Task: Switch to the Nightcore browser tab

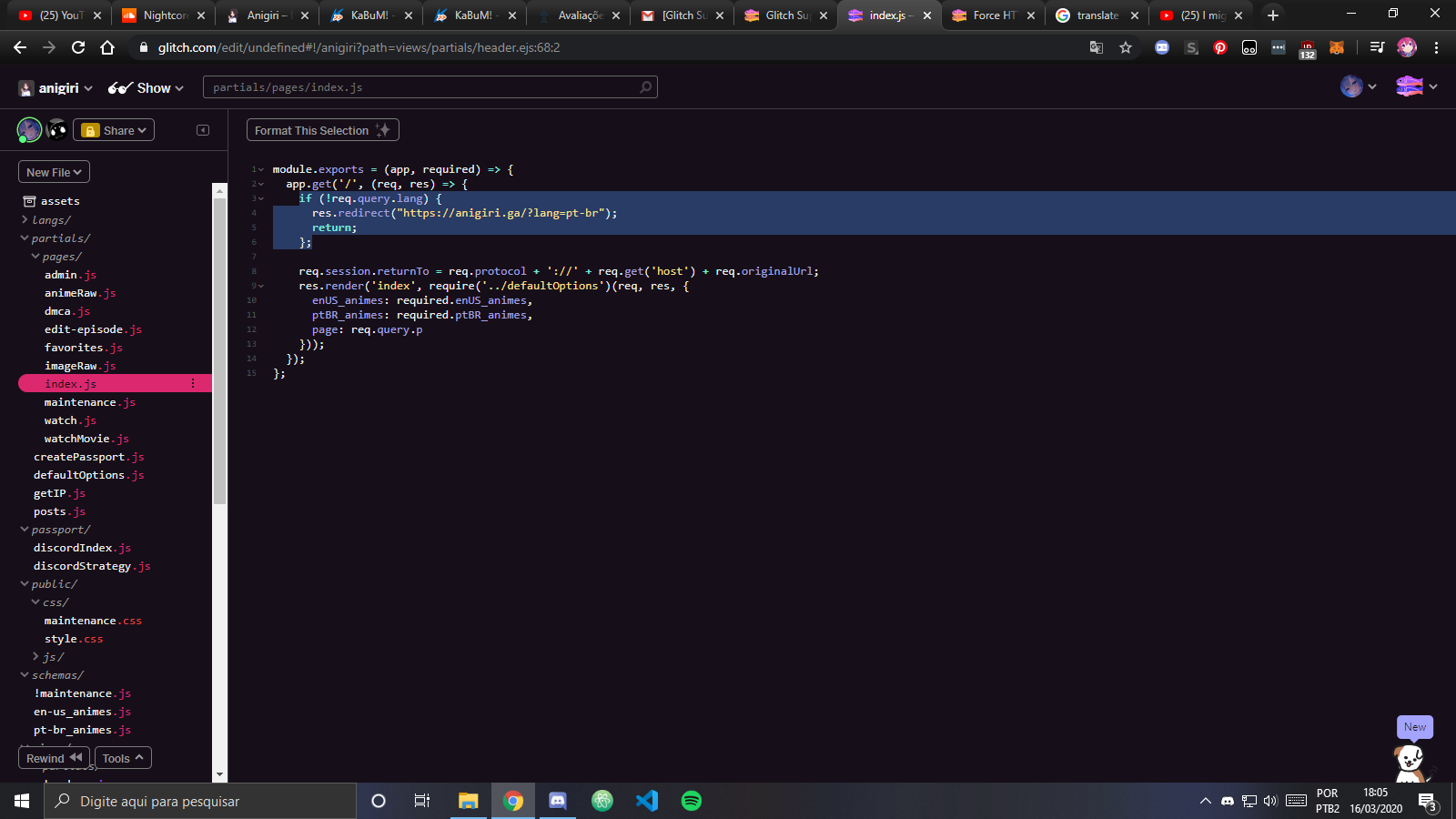Action: point(164,15)
